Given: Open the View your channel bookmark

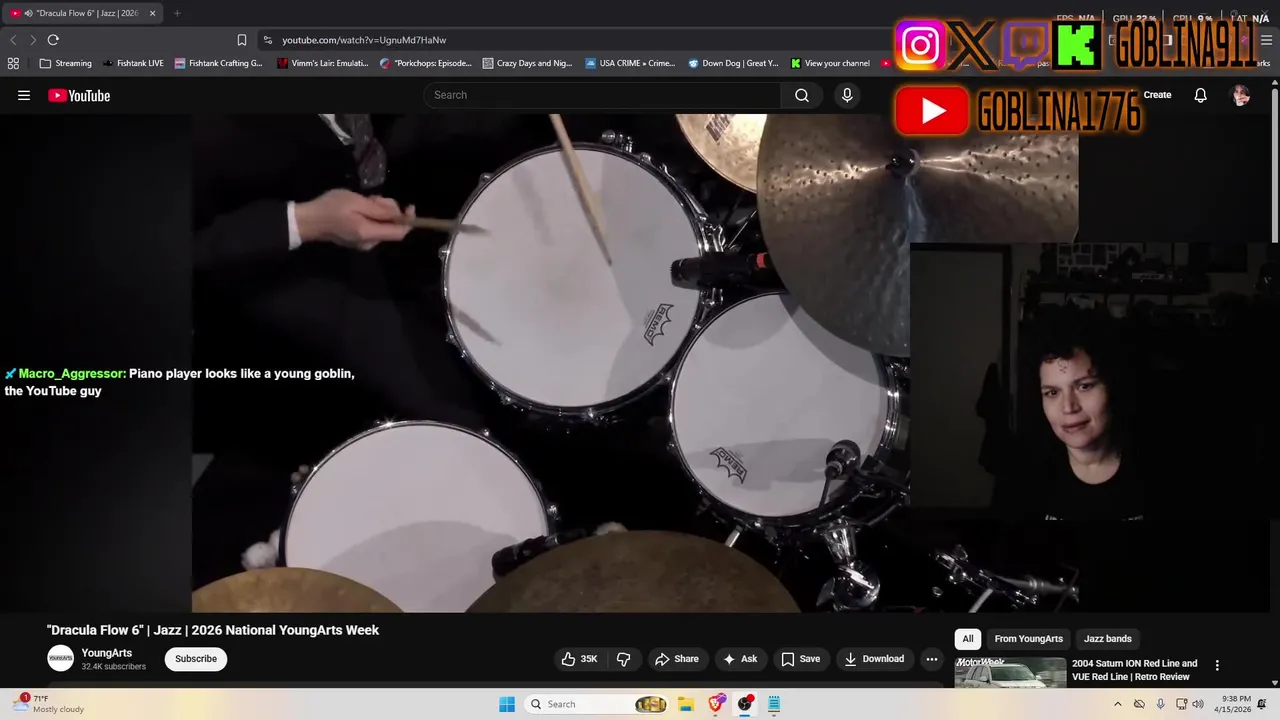Looking at the screenshot, I should 830,63.
